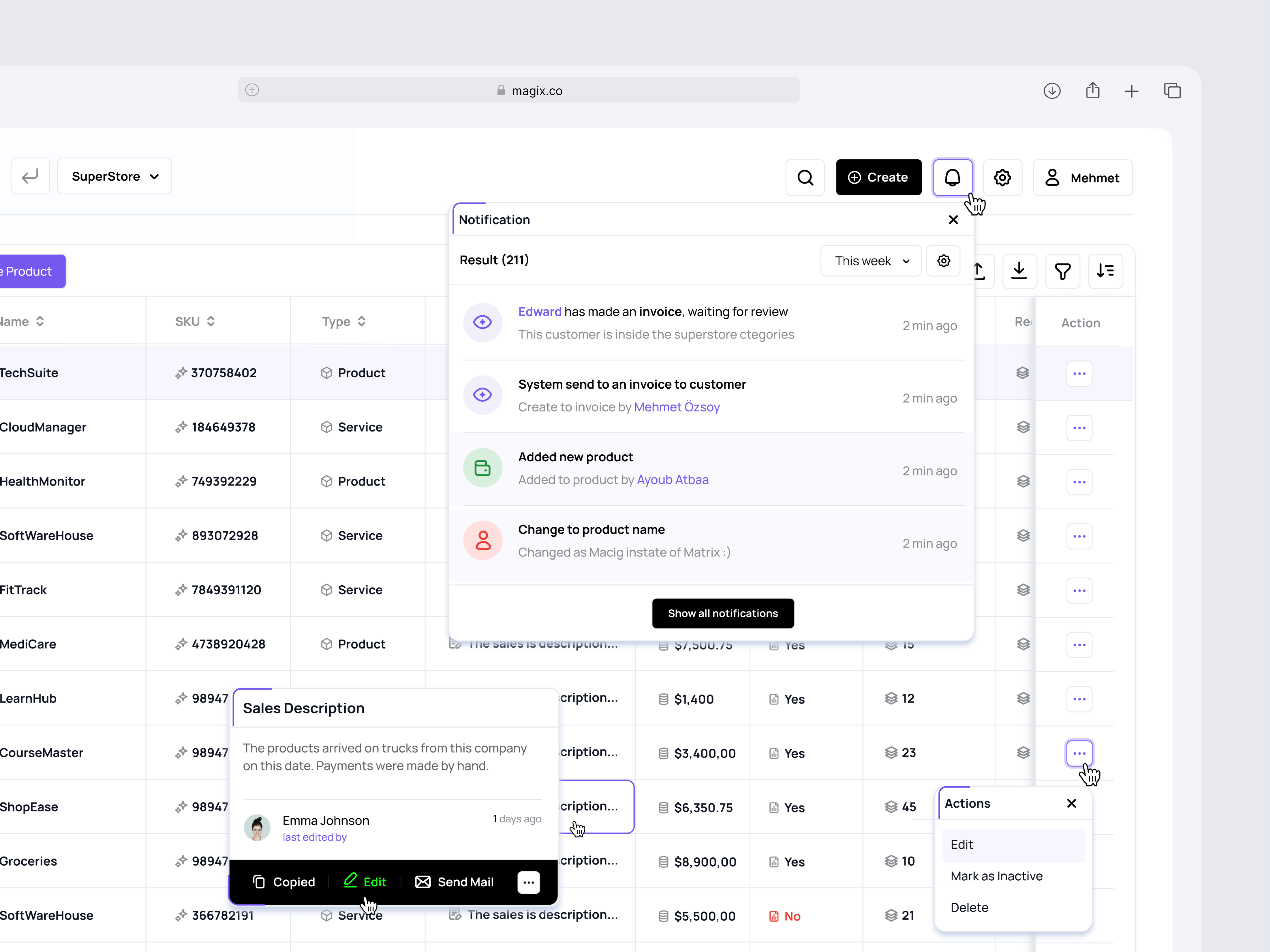Open notifications by clicking the bell icon
Viewport: 1270px width, 952px height.
point(953,177)
